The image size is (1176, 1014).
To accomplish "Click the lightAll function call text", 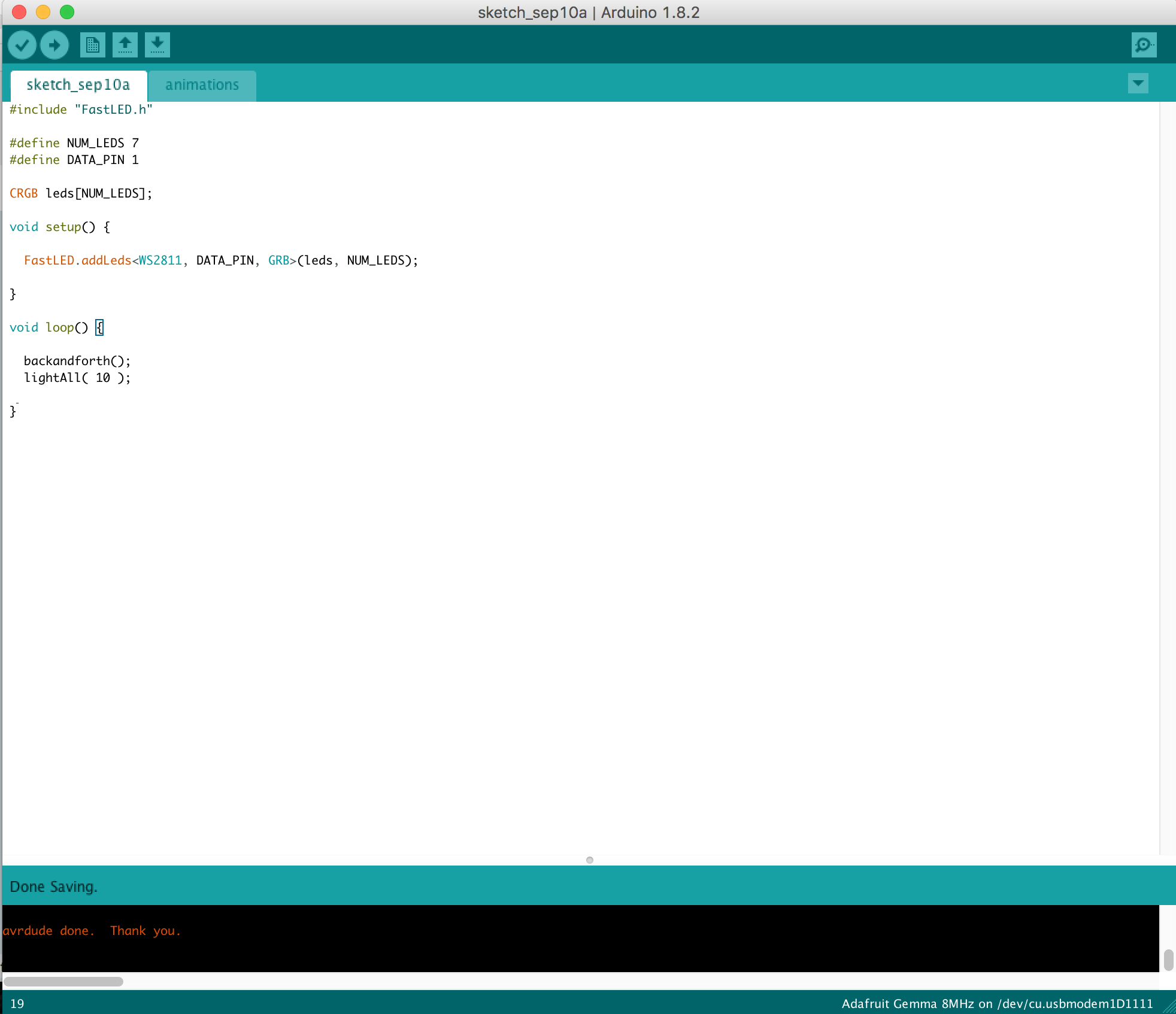I will coord(78,377).
